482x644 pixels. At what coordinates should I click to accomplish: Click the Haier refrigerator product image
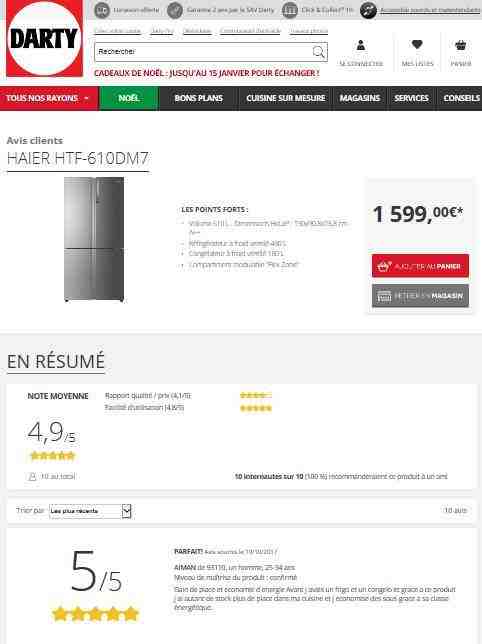(x=94, y=240)
